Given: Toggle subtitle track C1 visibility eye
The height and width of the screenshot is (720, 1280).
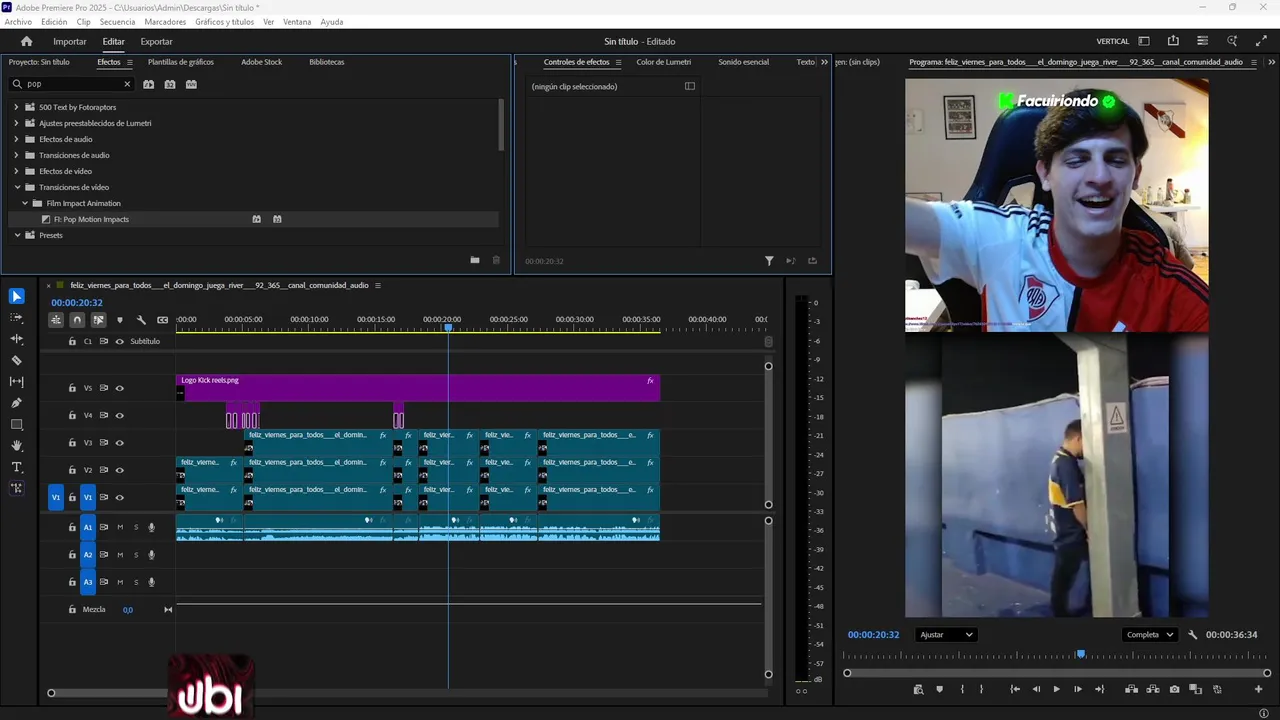Looking at the screenshot, I should (x=119, y=341).
